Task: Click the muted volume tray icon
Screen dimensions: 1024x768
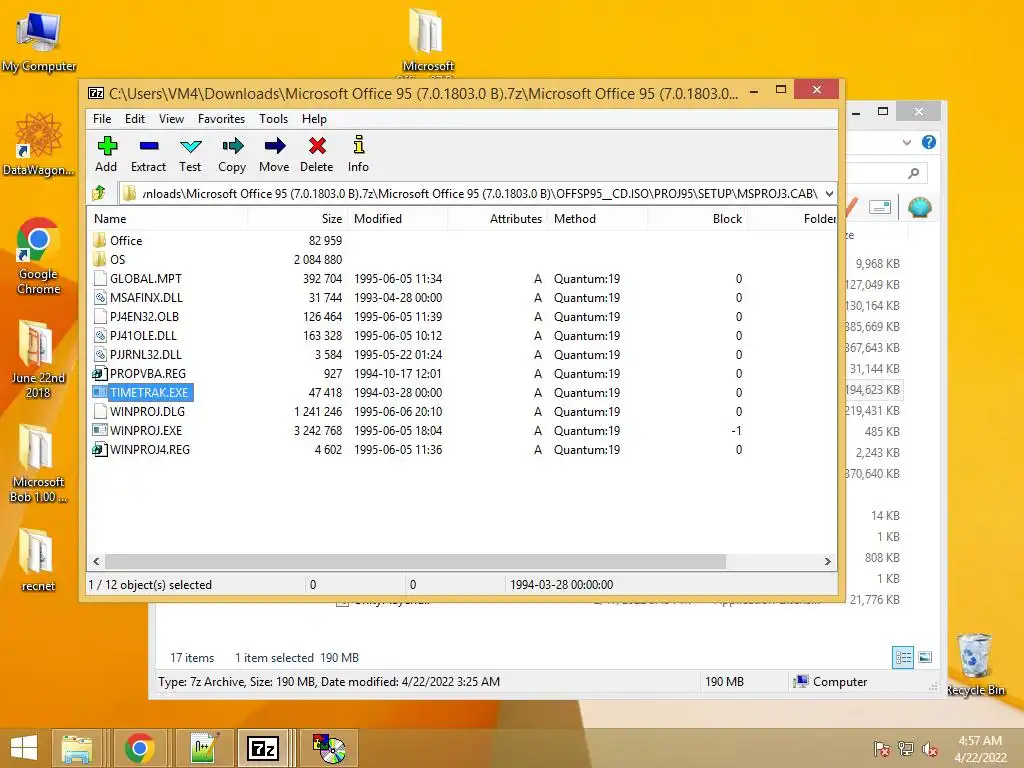Action: click(x=930, y=749)
